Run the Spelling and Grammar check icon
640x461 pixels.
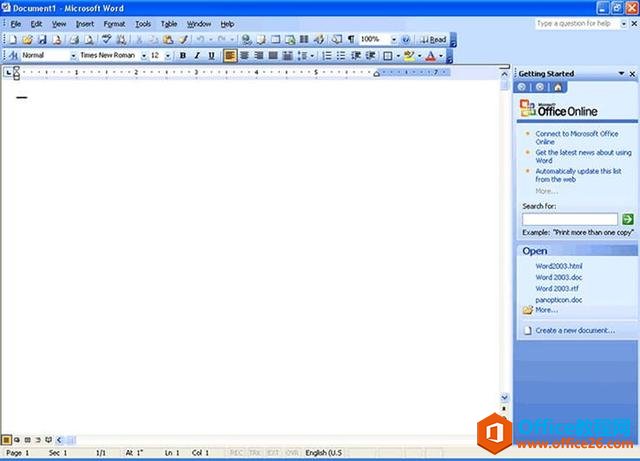[x=106, y=40]
